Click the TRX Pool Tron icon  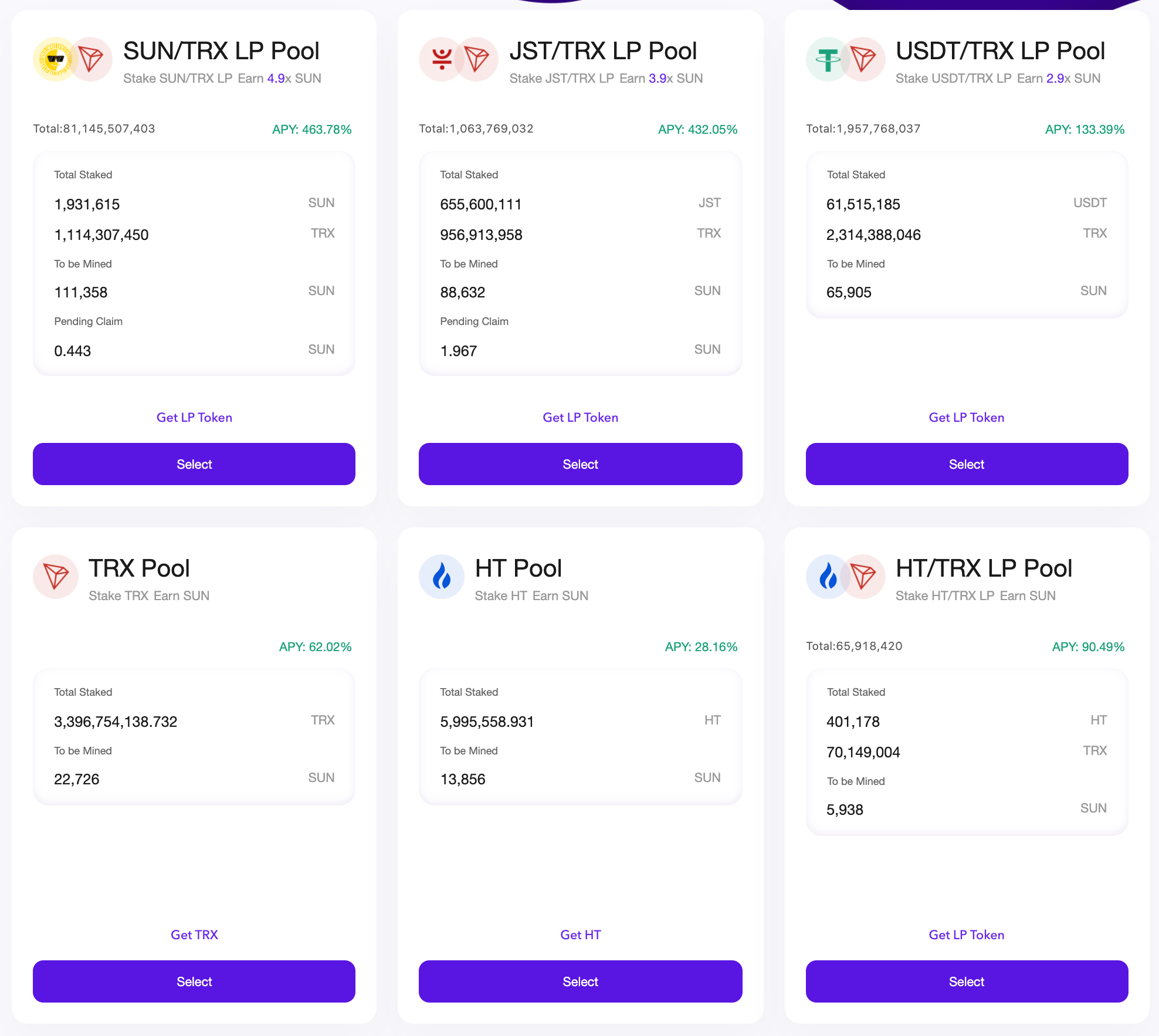(x=56, y=577)
